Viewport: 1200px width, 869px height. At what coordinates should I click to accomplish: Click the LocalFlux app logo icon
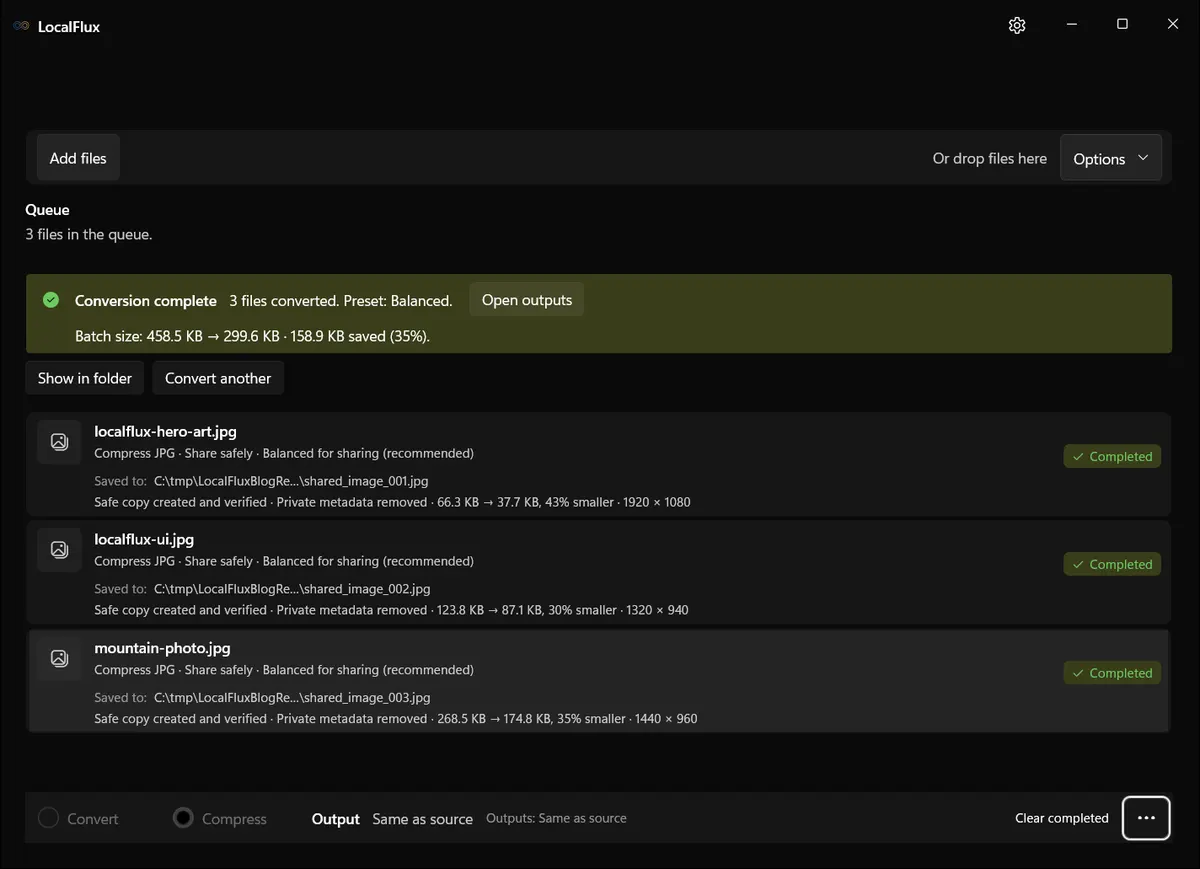(x=21, y=26)
